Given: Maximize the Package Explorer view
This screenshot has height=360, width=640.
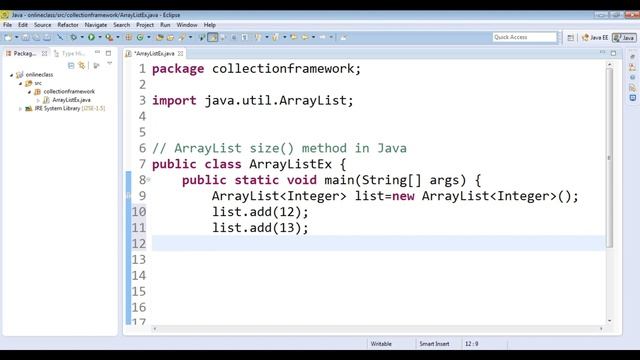Looking at the screenshot, I should tap(108, 53).
